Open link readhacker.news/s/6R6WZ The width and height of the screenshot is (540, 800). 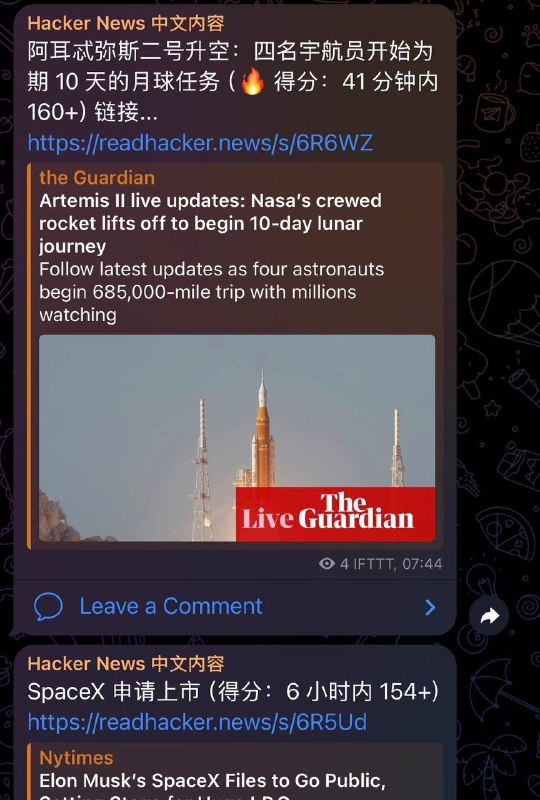(200, 143)
